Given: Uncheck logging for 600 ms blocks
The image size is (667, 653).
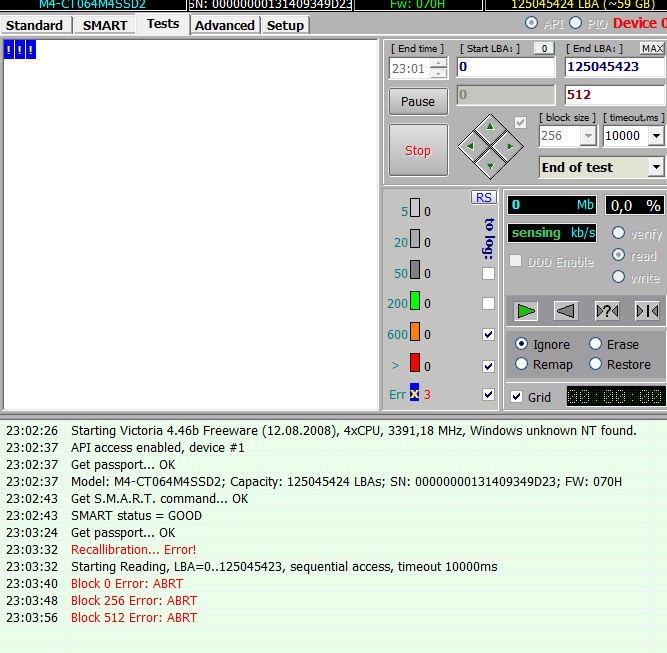Looking at the screenshot, I should [488, 334].
